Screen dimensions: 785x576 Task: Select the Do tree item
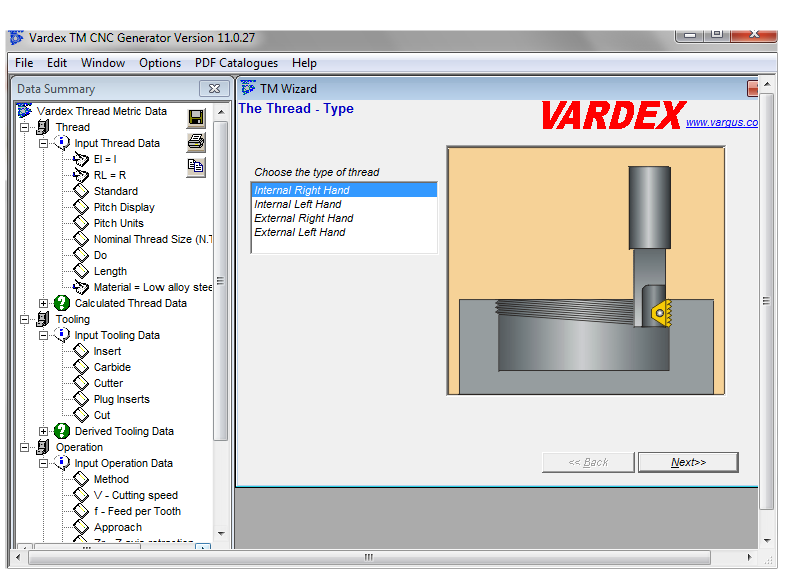[x=100, y=255]
